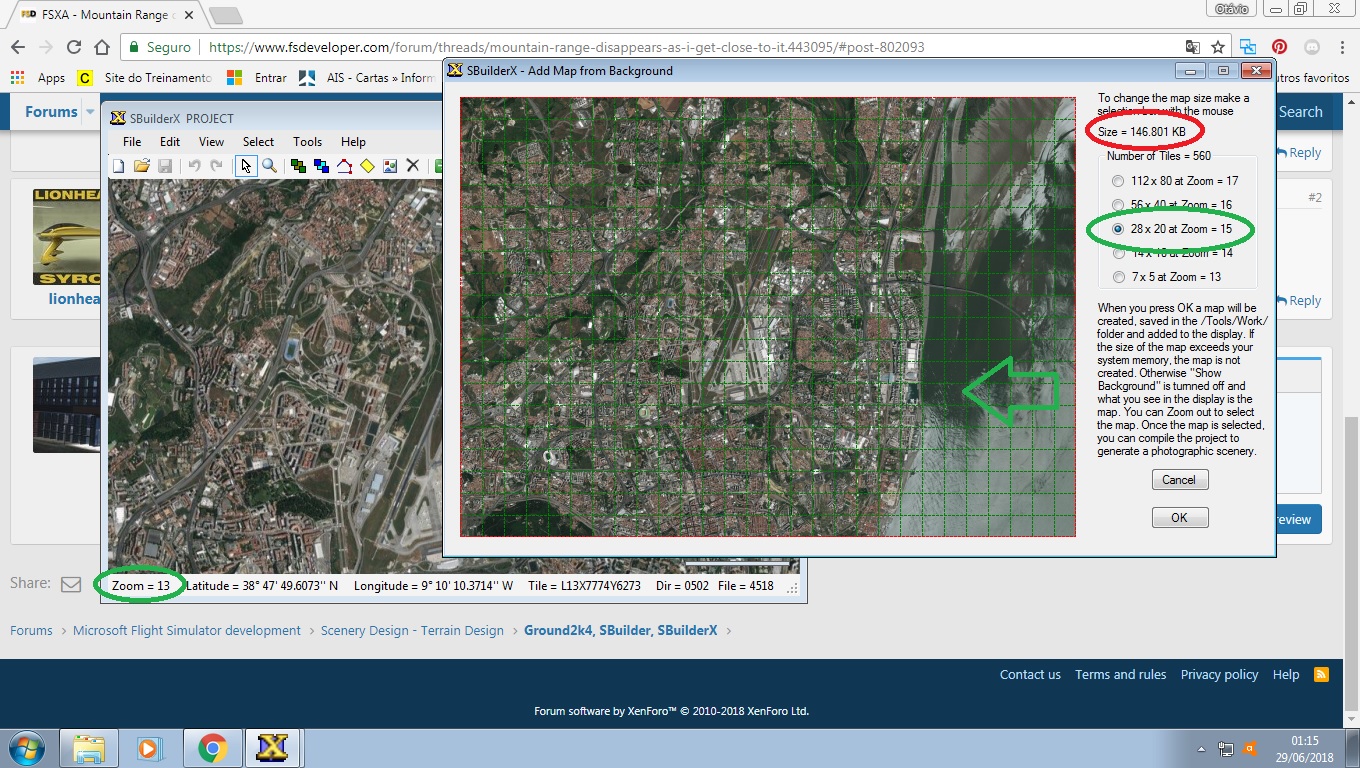Click the yellow diamond object tool
Screen dimensions: 1360x768
tap(367, 166)
